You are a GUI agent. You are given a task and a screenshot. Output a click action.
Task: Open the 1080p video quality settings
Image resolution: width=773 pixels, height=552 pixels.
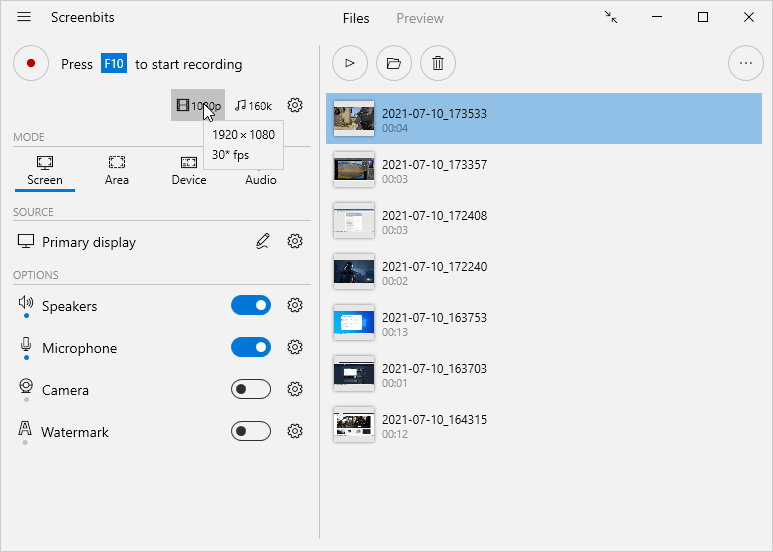point(198,105)
